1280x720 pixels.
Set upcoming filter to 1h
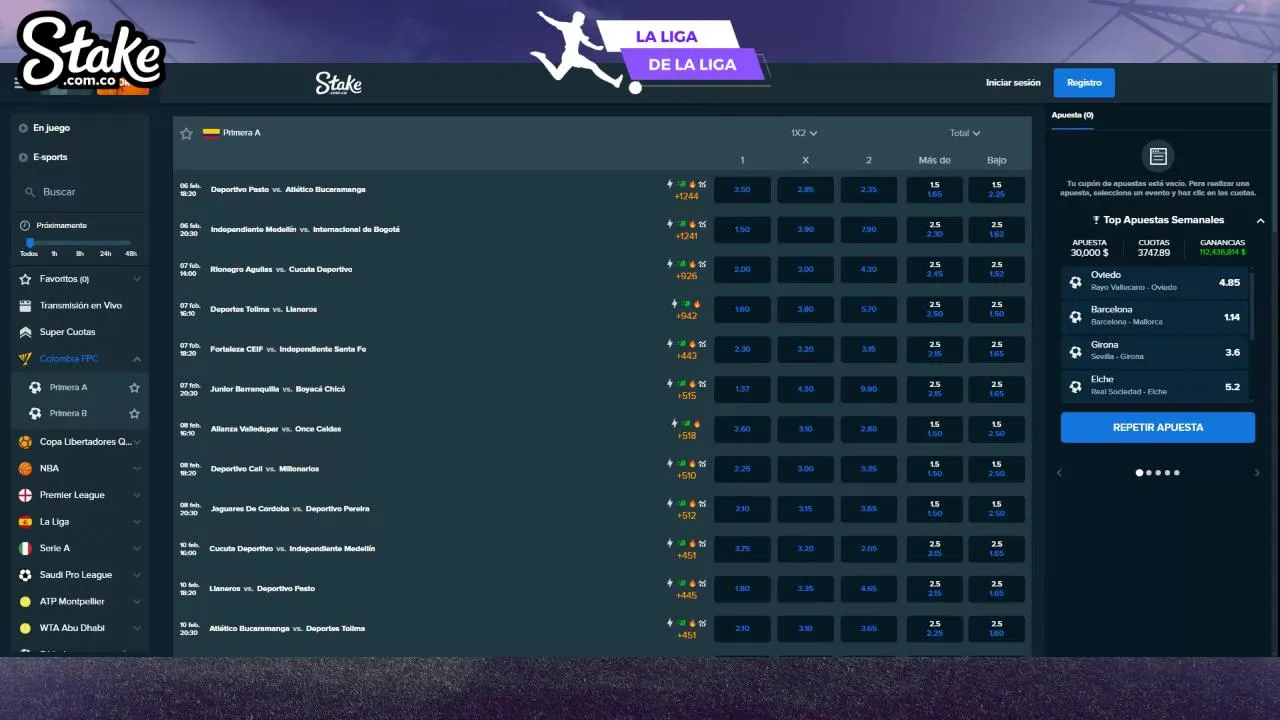point(54,253)
